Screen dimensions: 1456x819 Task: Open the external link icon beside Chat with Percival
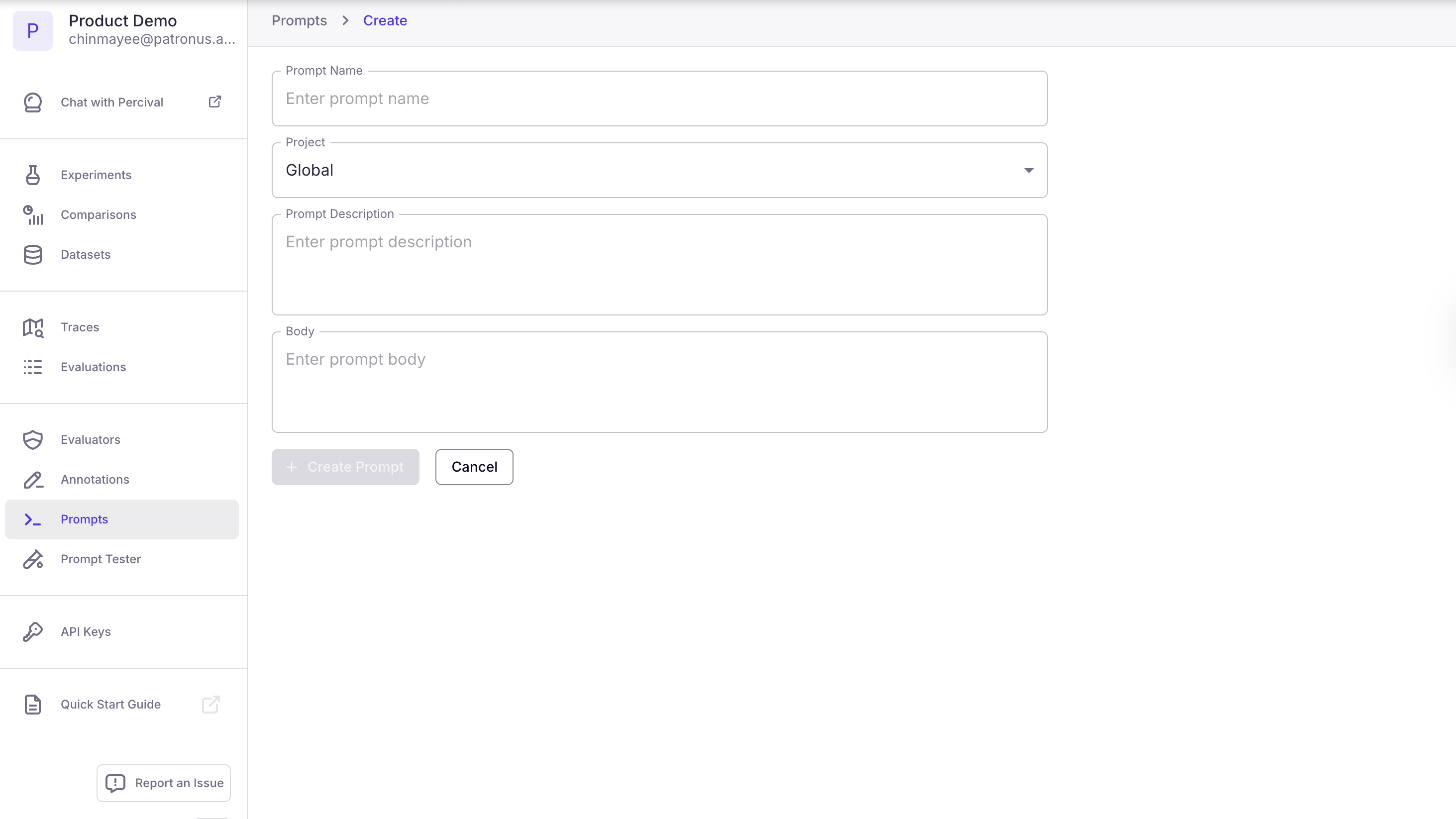coord(215,102)
